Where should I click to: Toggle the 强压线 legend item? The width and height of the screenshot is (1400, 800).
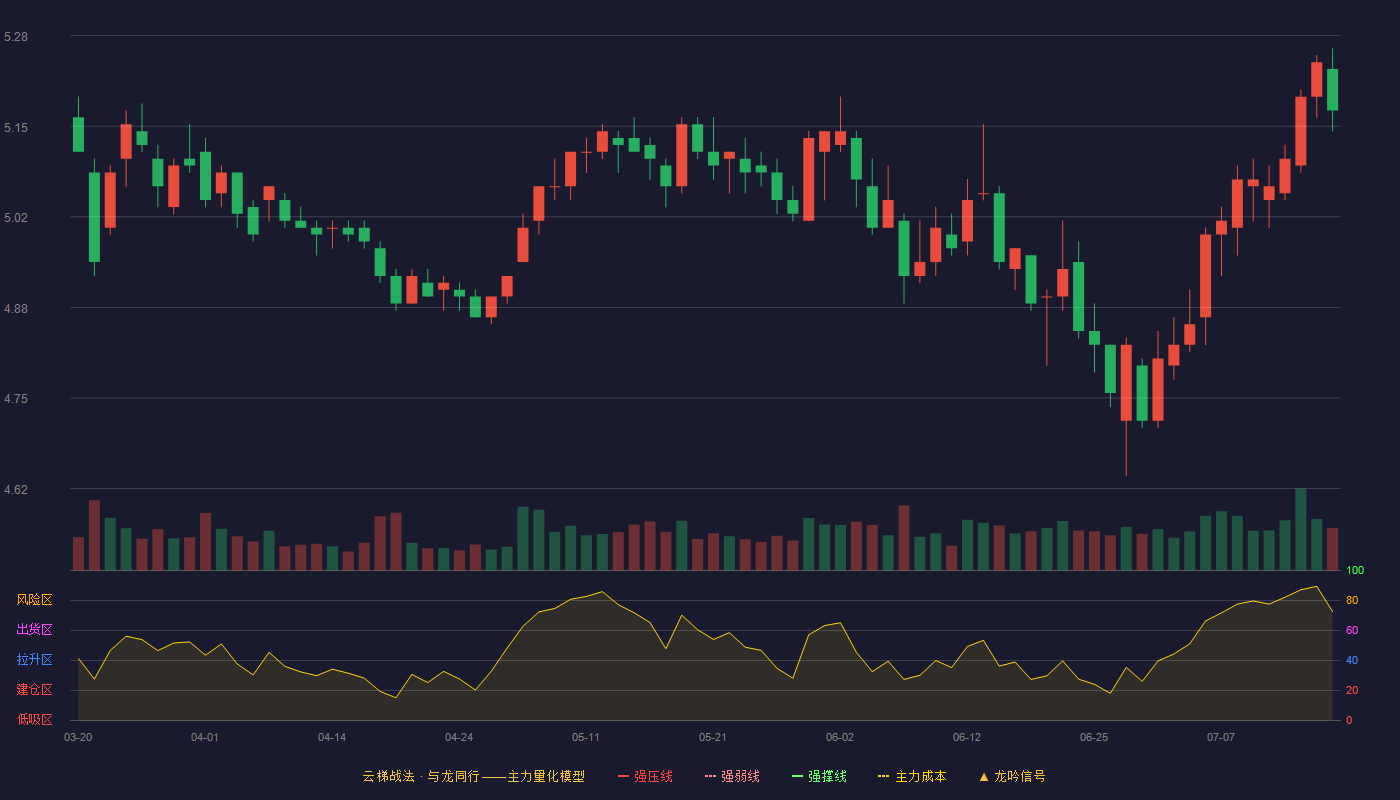pos(645,776)
